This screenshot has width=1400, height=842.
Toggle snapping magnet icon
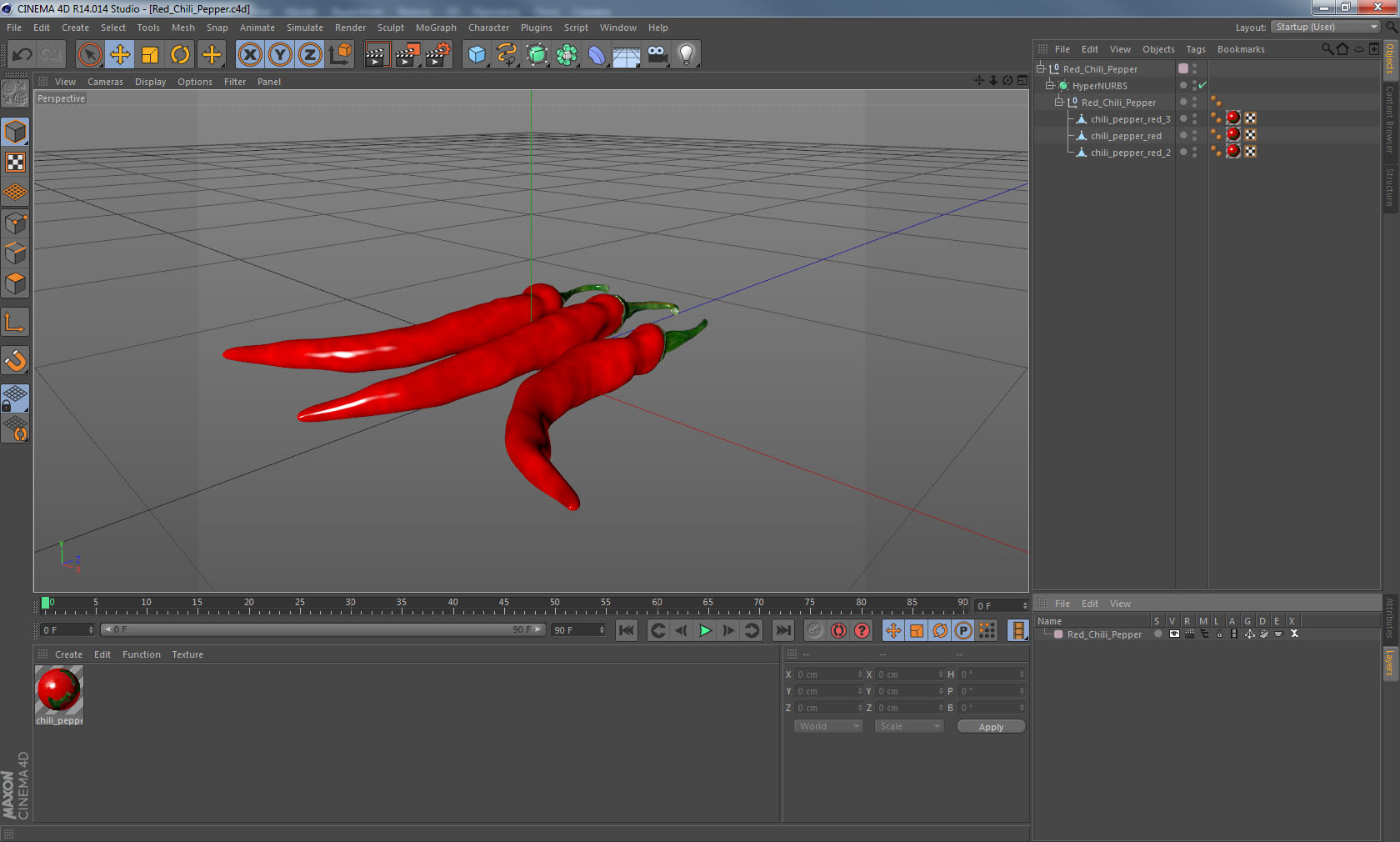(x=15, y=360)
